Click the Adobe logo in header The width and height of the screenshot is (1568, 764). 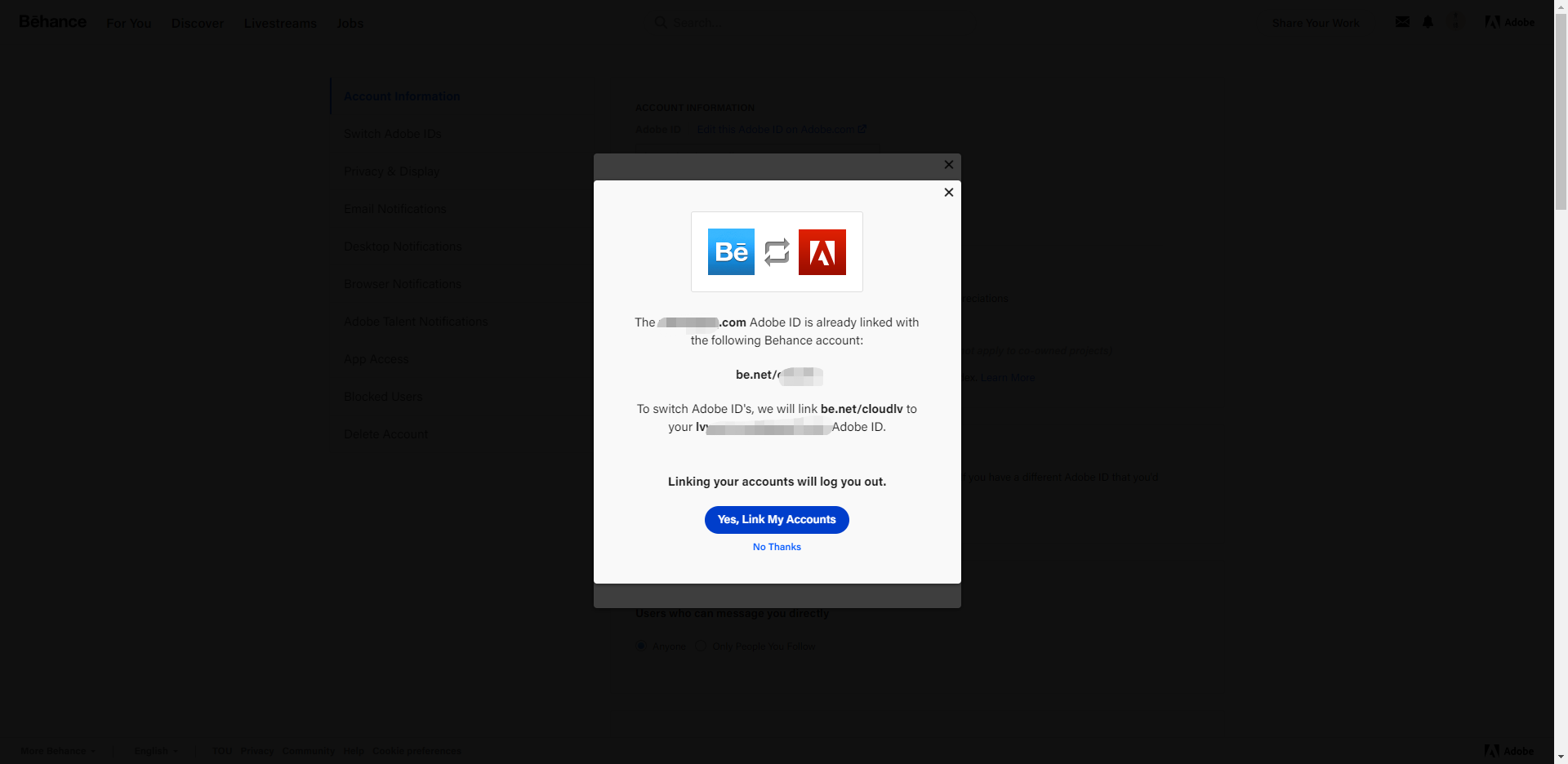tap(1509, 22)
